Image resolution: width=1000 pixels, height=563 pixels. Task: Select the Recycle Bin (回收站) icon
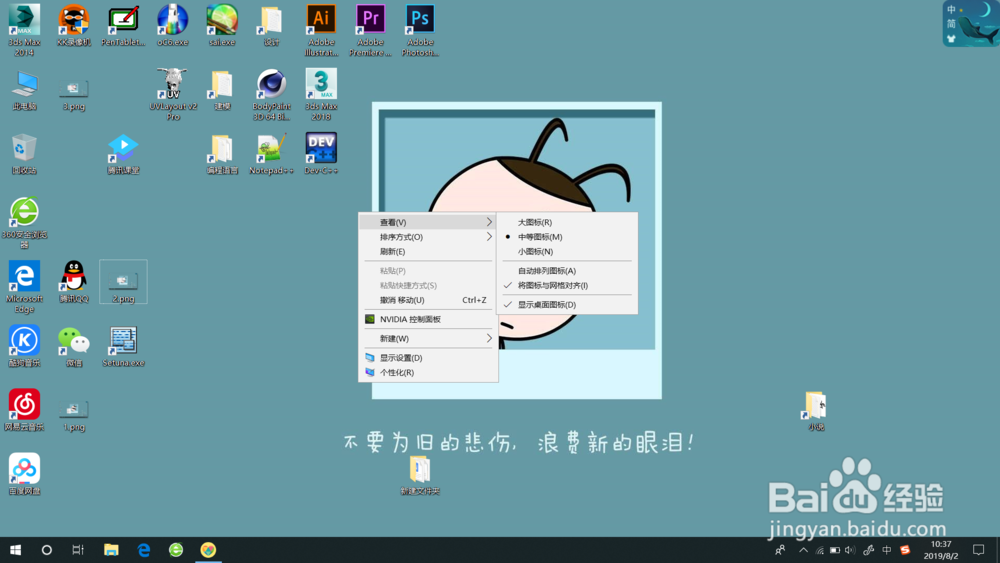(24, 154)
